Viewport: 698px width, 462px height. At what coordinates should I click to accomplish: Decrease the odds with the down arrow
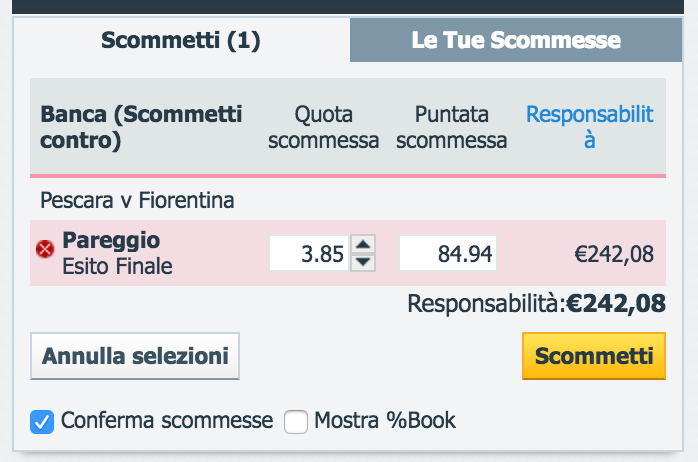click(x=363, y=262)
